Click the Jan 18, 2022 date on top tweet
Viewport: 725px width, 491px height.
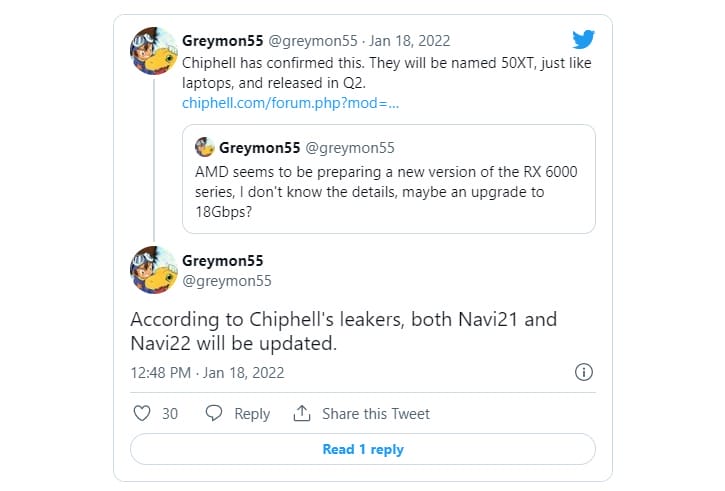(411, 41)
